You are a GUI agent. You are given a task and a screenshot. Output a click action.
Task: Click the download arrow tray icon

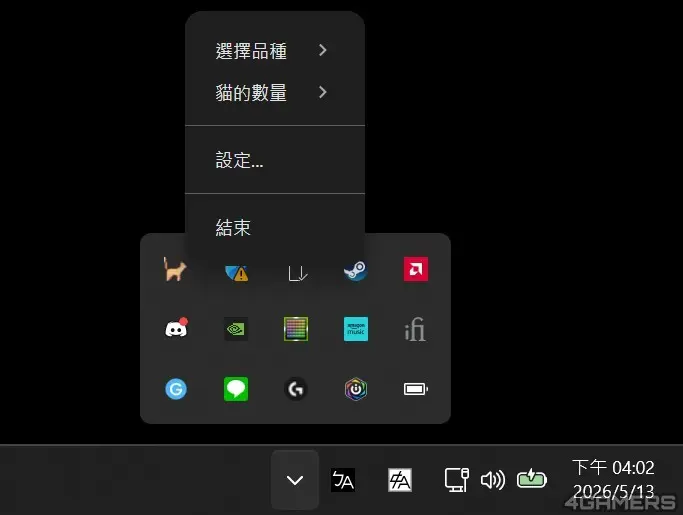[x=298, y=273]
